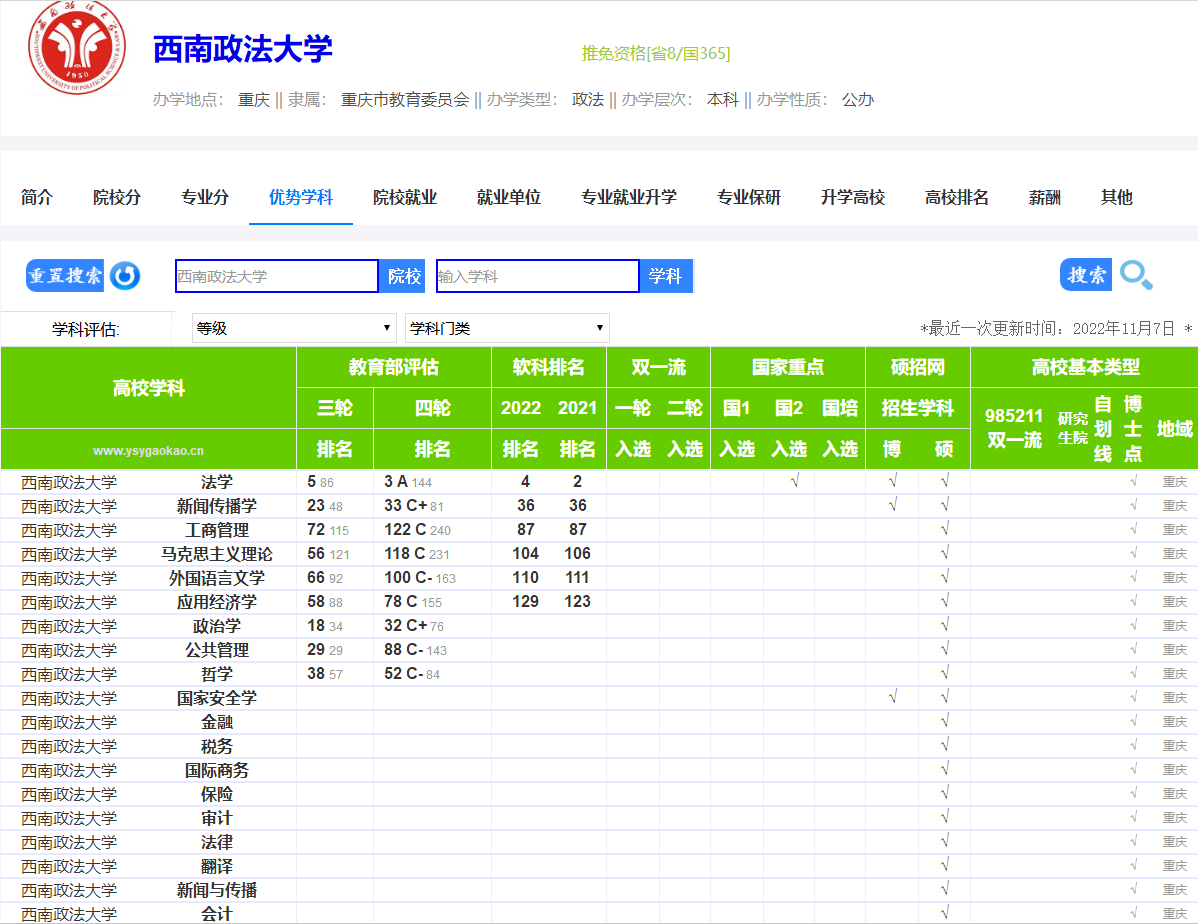1198x924 pixels.
Task: Open the 专业保研 tab
Action: [749, 197]
